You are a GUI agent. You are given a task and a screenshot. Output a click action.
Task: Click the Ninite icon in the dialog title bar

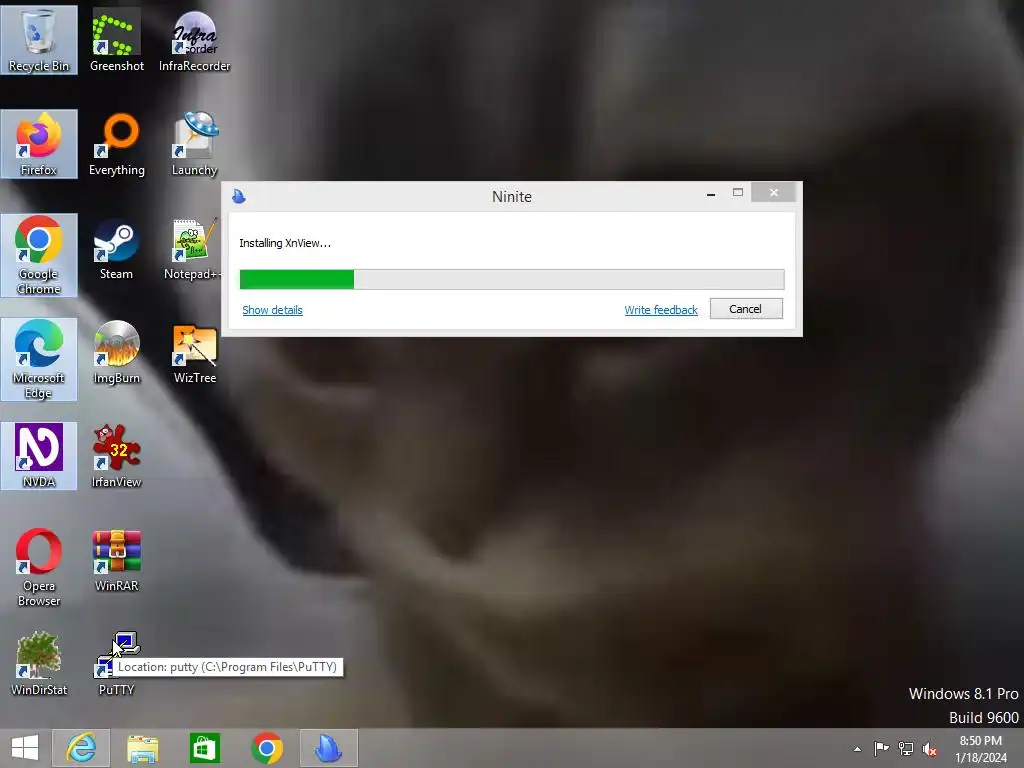238,196
